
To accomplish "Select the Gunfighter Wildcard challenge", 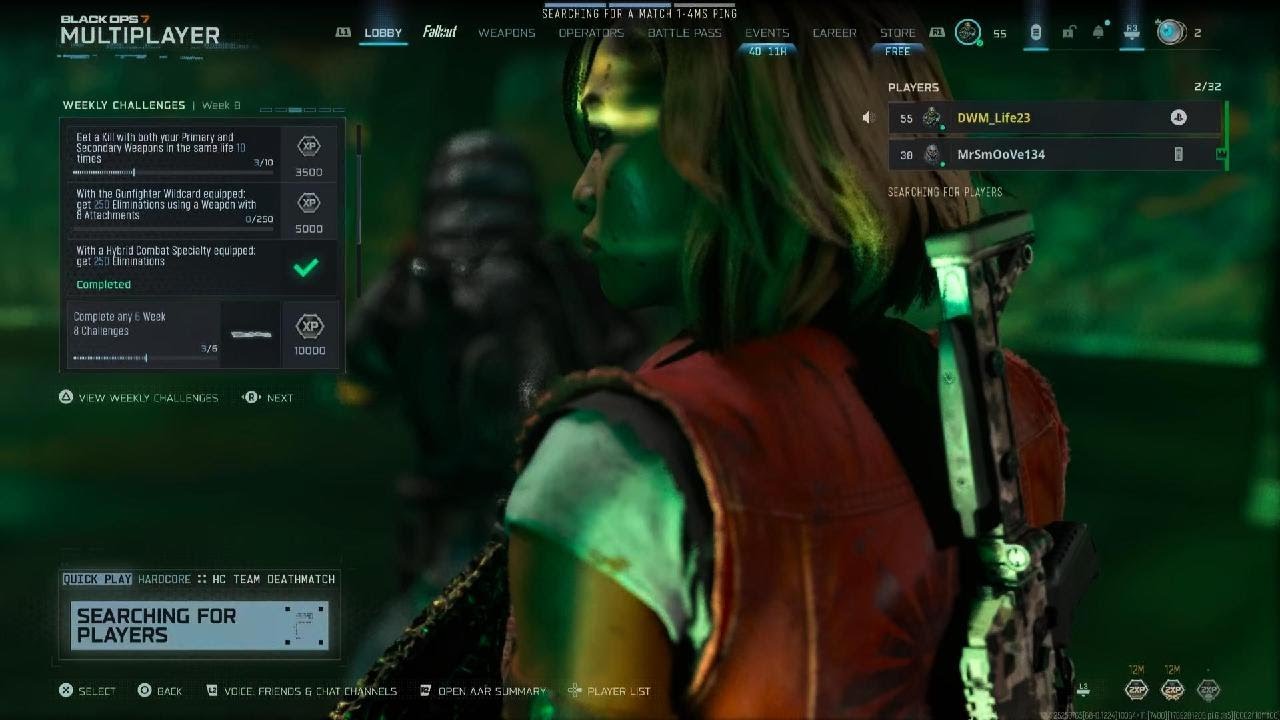I will [x=203, y=210].
